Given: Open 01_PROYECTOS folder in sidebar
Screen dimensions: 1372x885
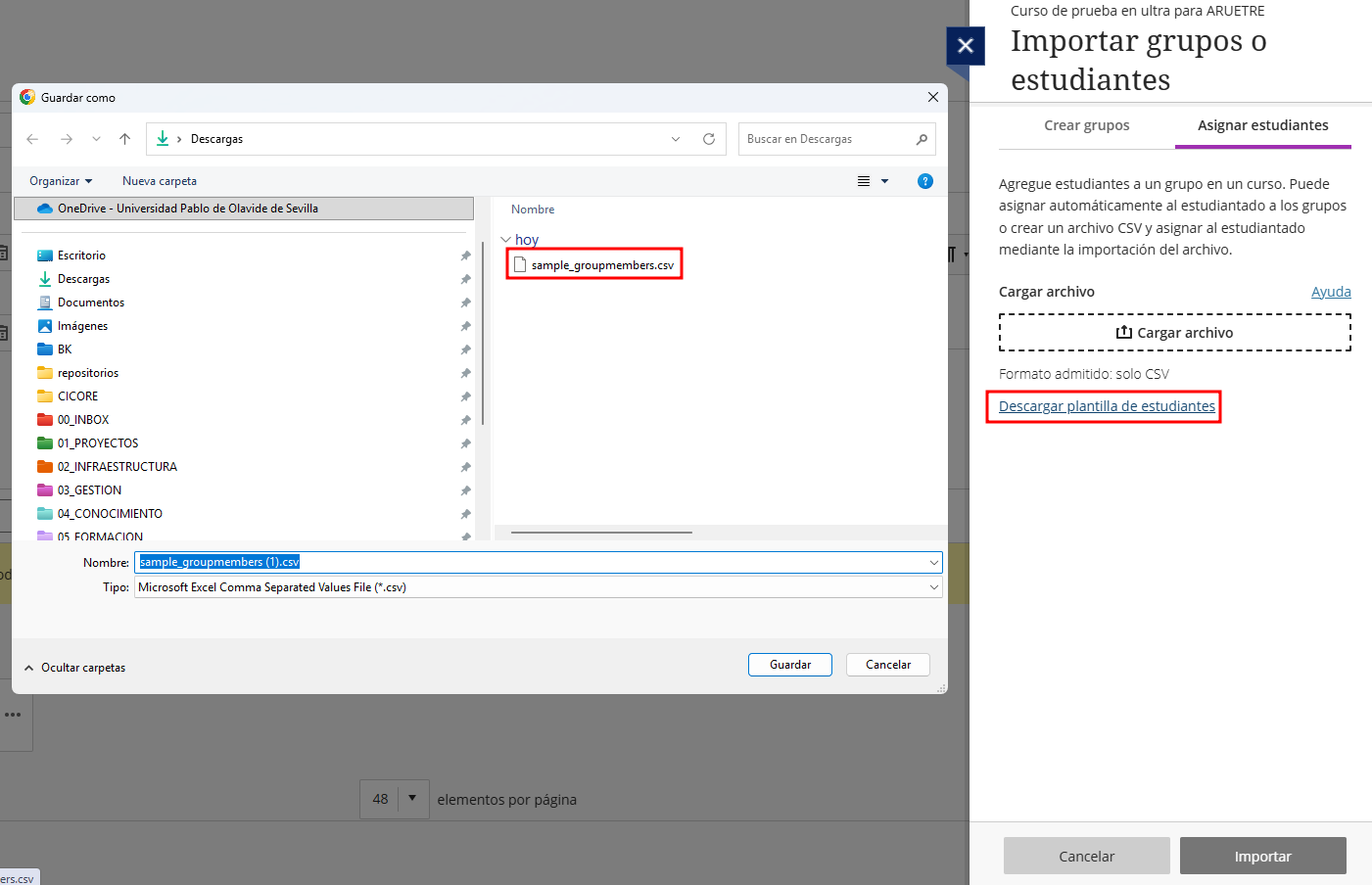Looking at the screenshot, I should tap(98, 443).
